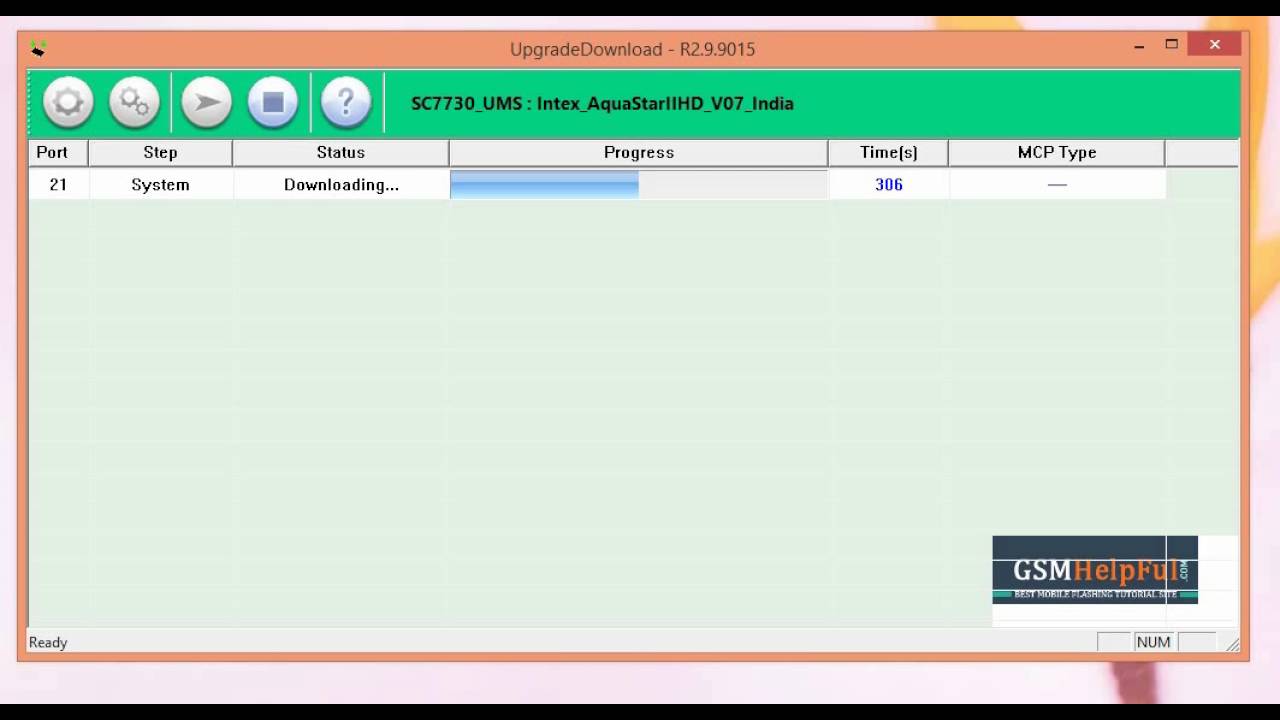This screenshot has width=1280, height=720.
Task: Click the 306 time value
Action: point(888,184)
